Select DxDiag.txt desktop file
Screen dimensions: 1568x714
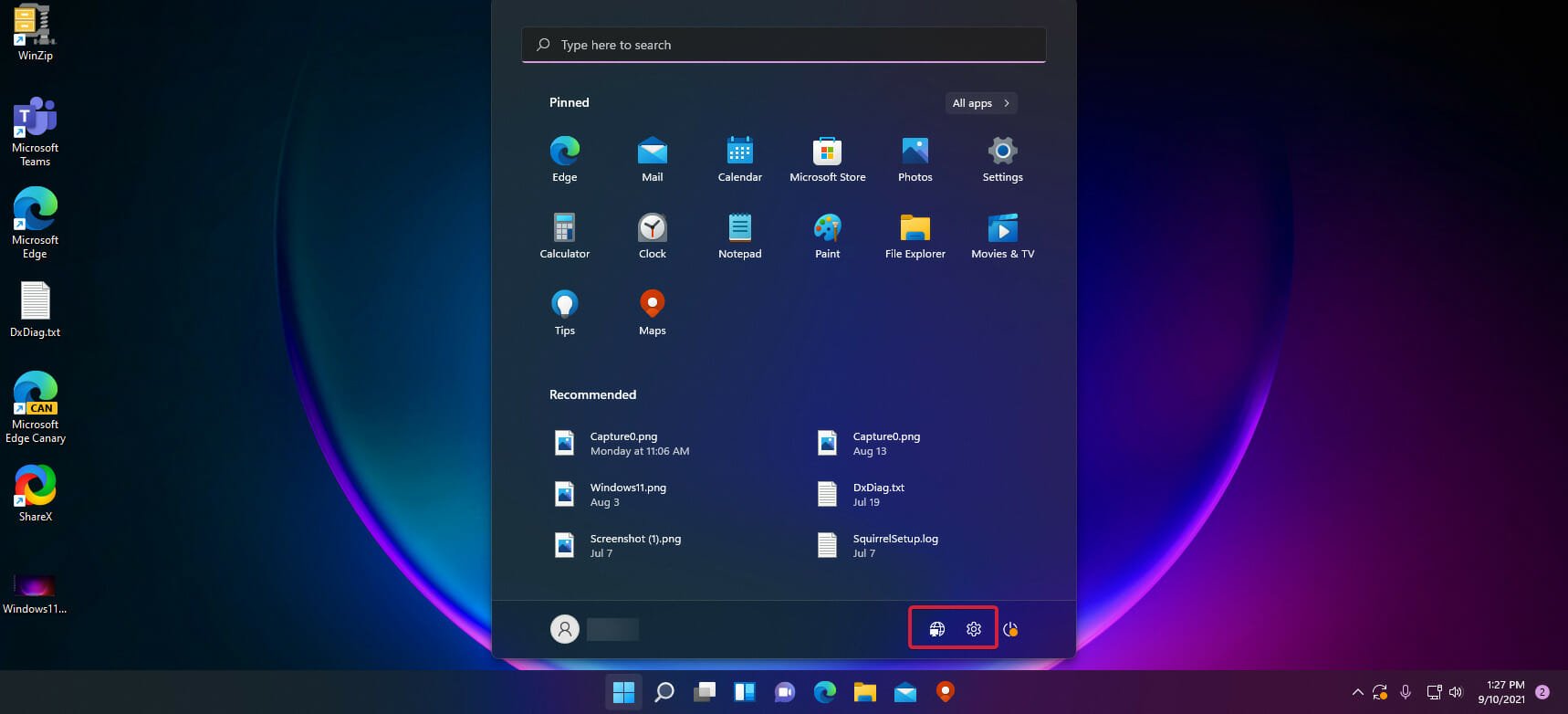35,310
